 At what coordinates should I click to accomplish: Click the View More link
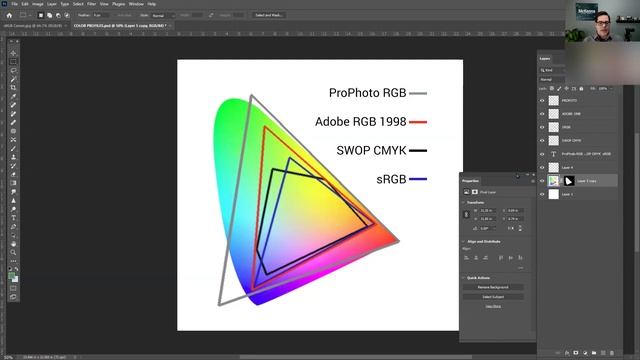[493, 307]
